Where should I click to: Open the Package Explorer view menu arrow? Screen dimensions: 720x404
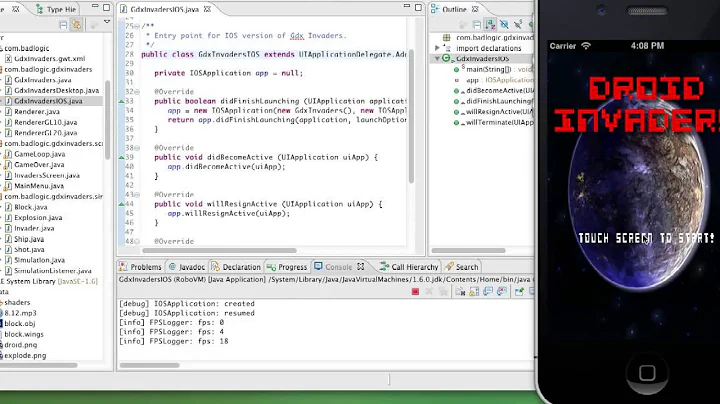[107, 22]
